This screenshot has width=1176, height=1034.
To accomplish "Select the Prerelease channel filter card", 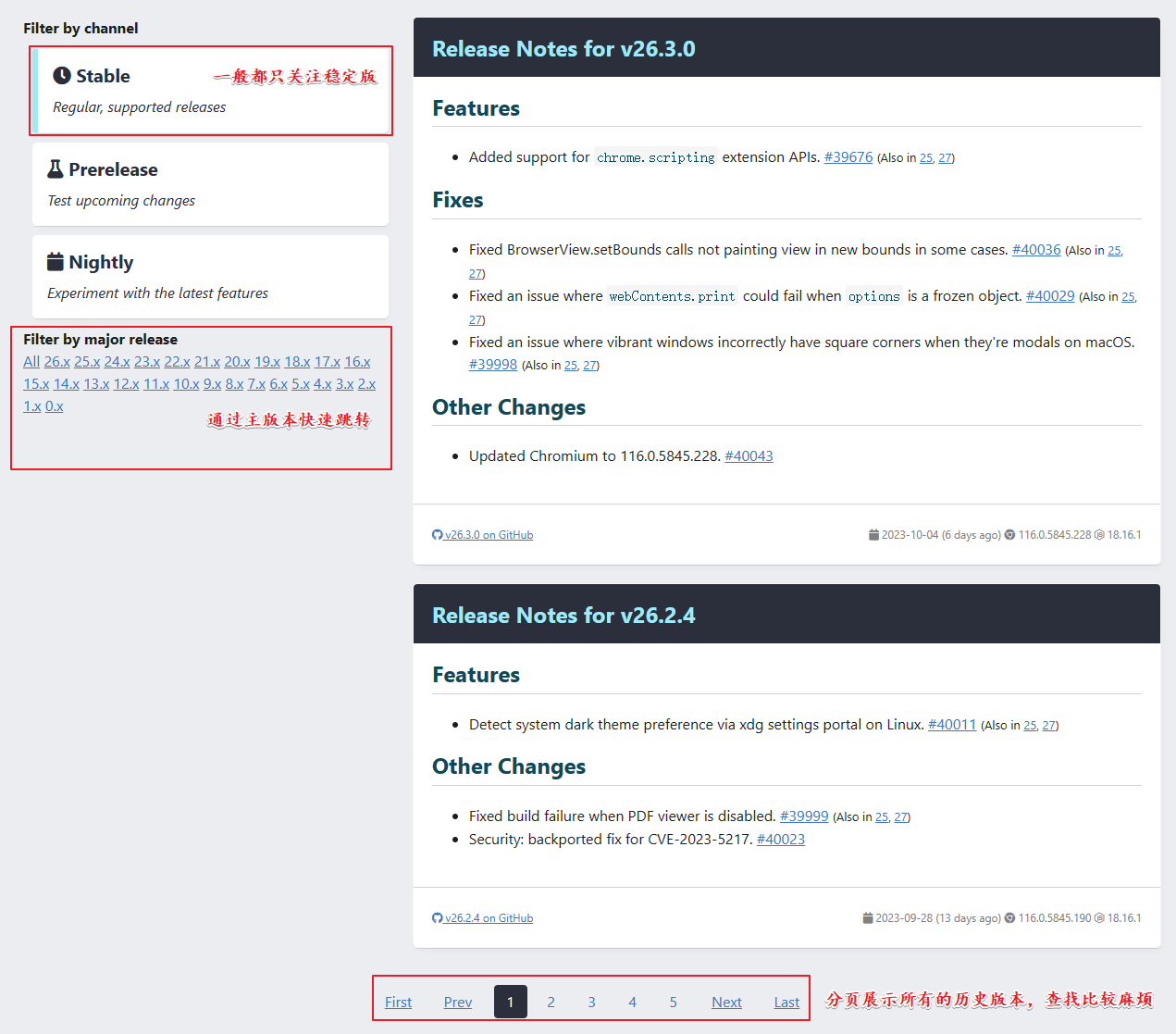I will [210, 184].
